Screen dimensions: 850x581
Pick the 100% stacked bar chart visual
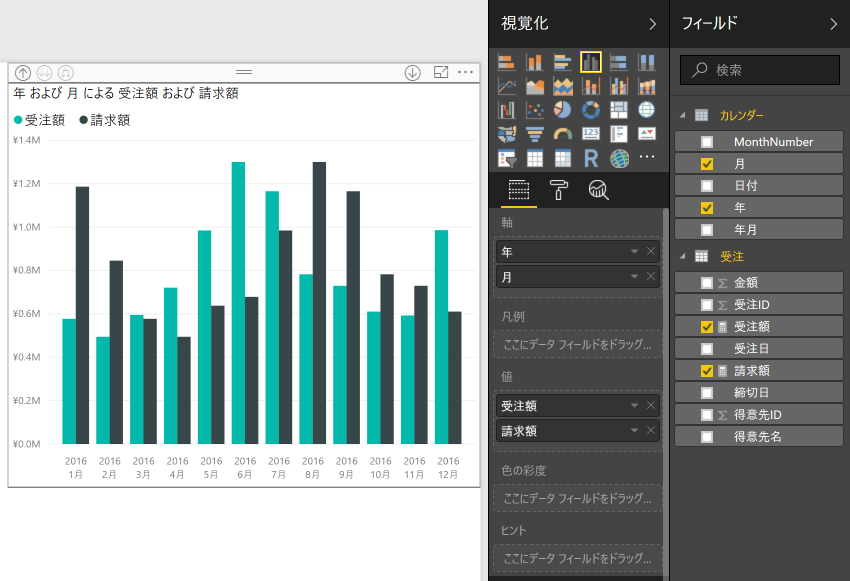619,63
